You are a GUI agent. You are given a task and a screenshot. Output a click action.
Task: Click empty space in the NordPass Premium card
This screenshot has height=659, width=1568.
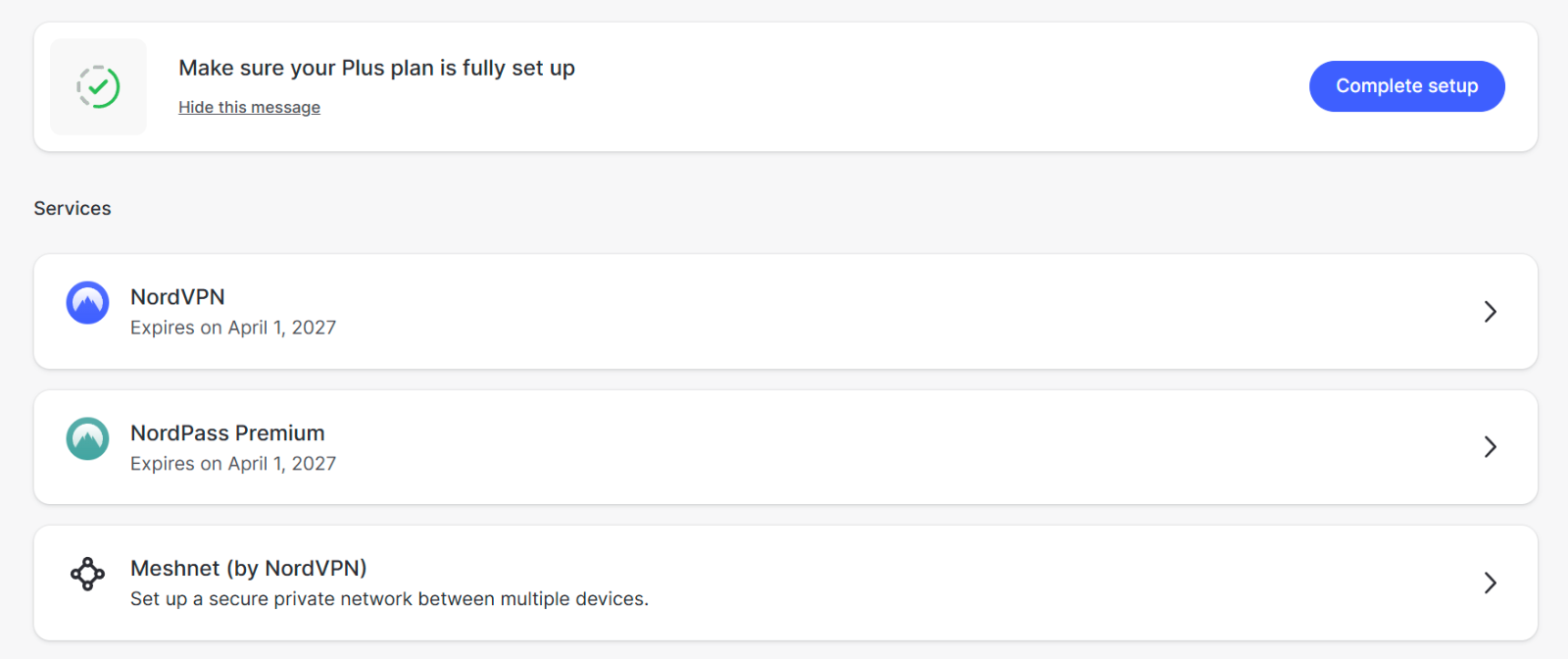click(x=882, y=447)
